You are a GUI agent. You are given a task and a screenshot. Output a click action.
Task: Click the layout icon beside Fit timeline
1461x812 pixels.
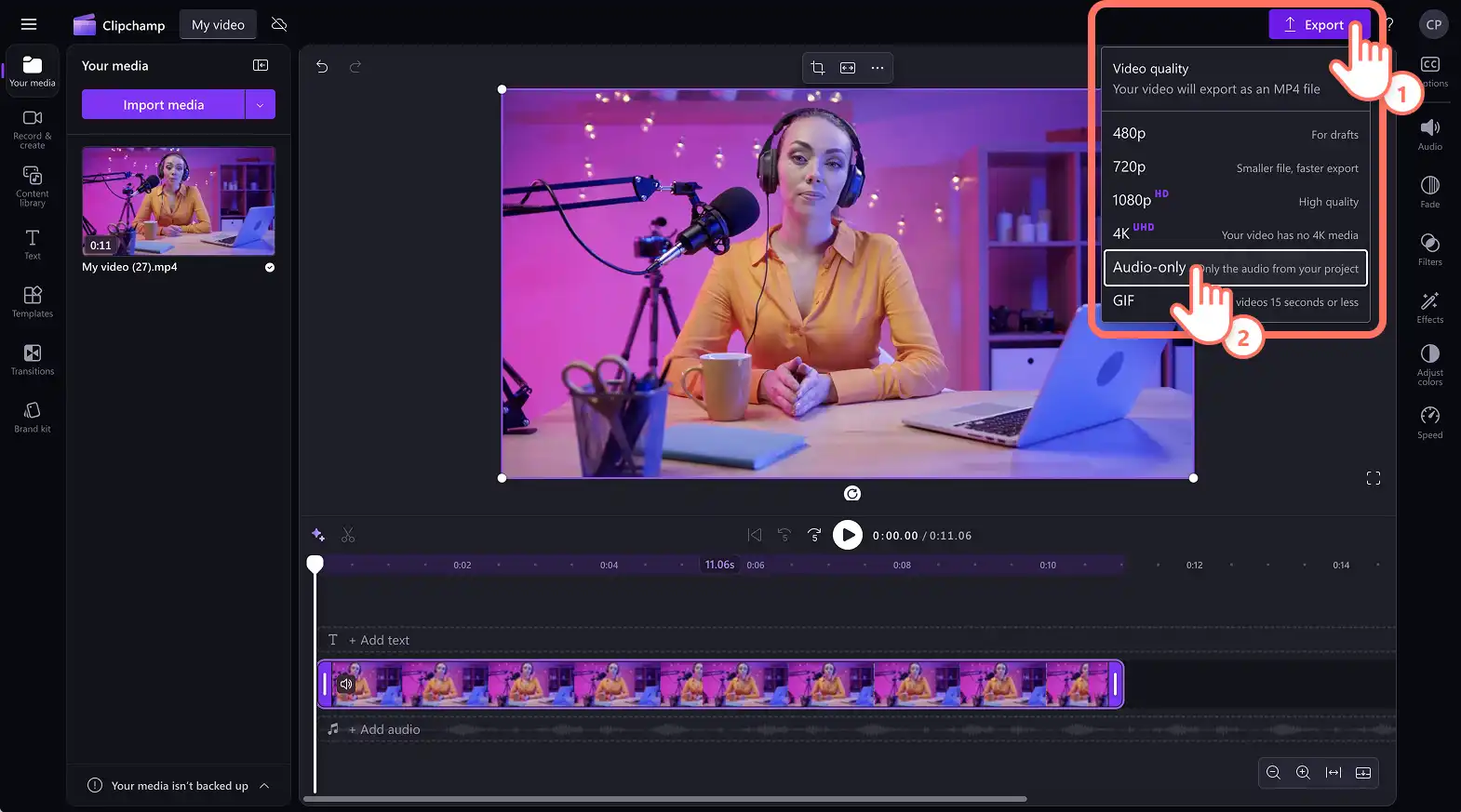tap(1363, 773)
